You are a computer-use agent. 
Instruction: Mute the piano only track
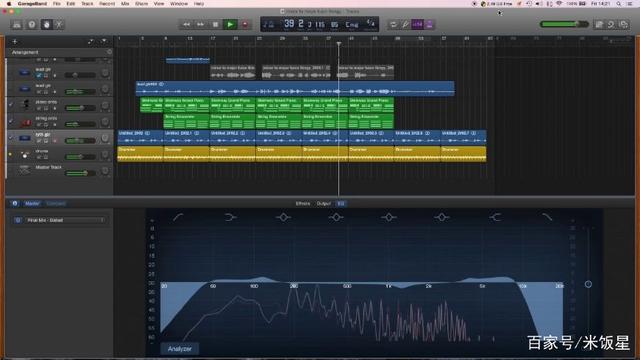[x=39, y=108]
